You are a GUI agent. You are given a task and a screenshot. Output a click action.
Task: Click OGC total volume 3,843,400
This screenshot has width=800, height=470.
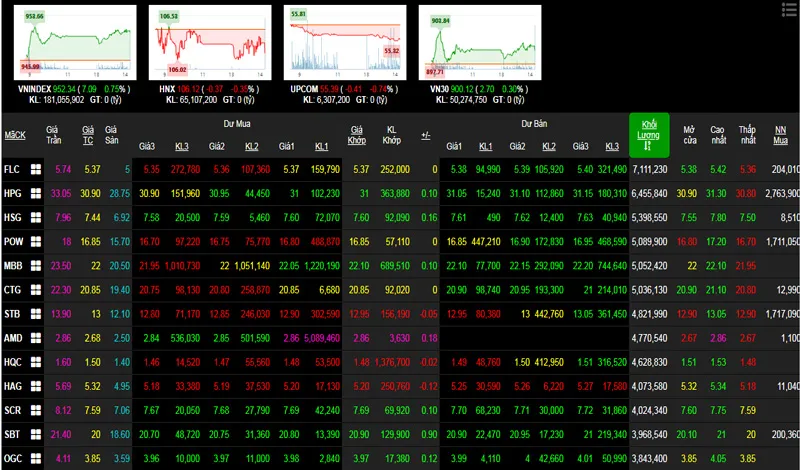pos(649,458)
